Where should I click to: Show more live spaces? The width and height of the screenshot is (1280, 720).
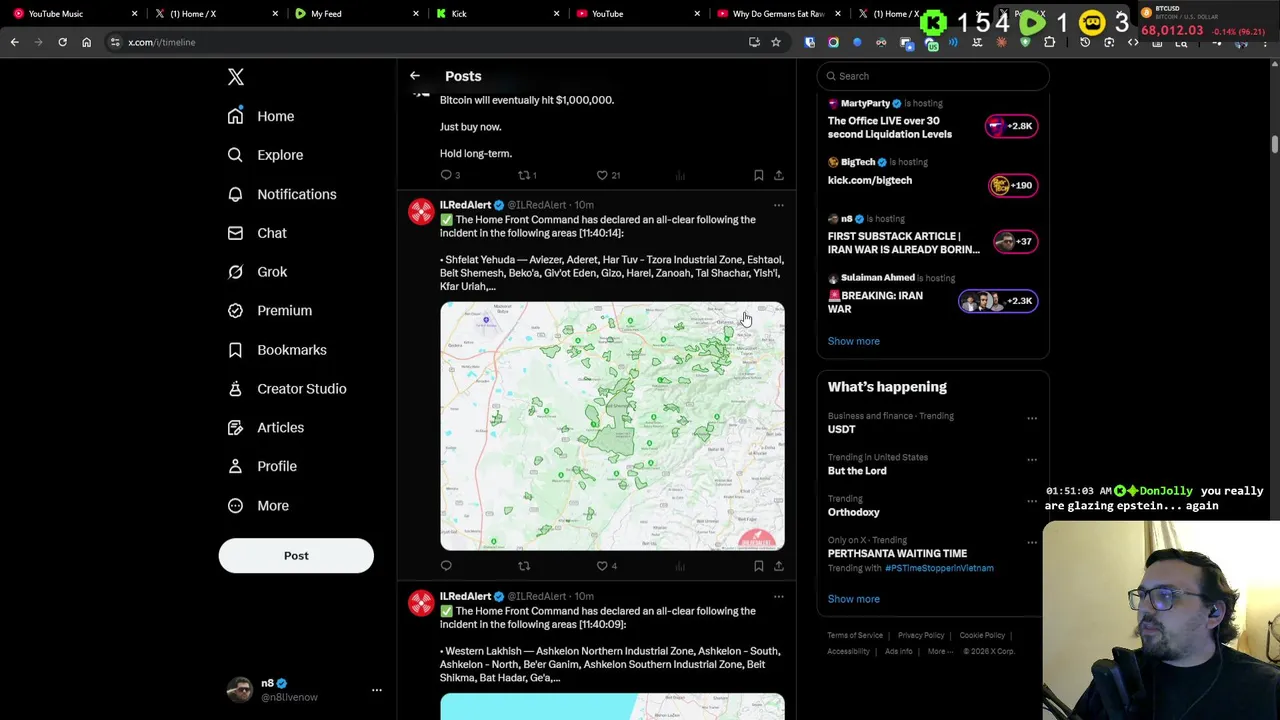click(853, 341)
